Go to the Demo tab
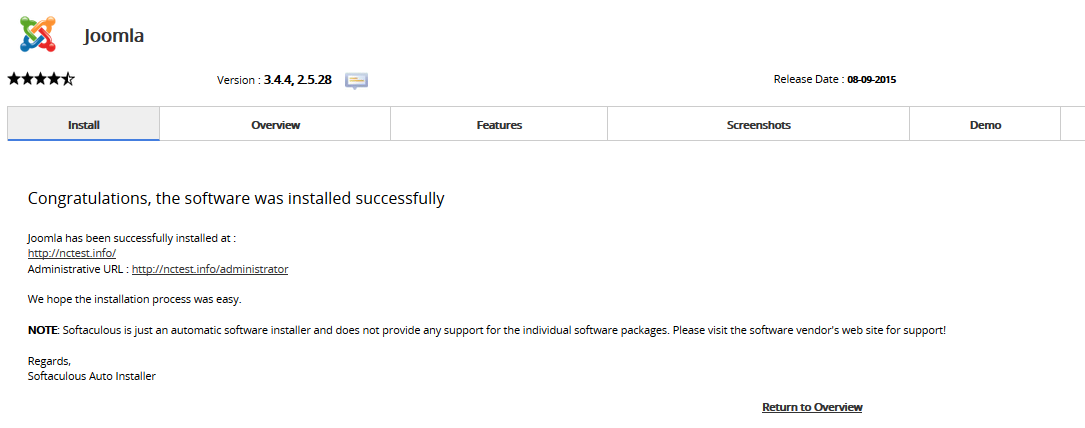 (985, 124)
